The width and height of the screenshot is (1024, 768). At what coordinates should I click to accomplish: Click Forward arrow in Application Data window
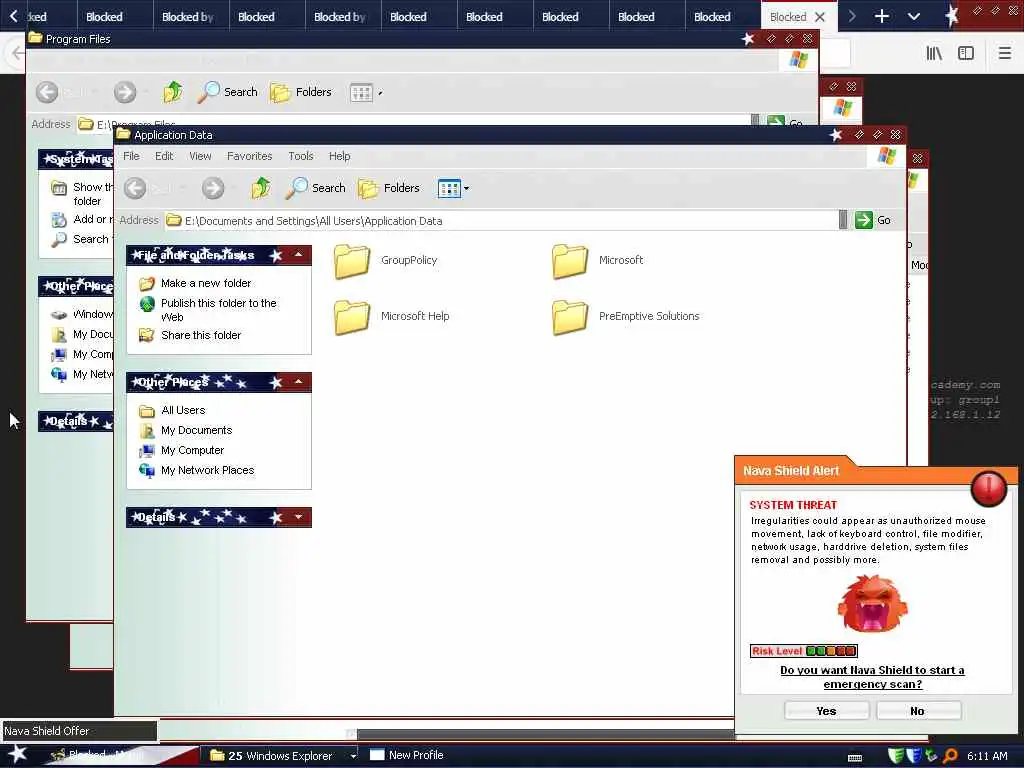click(213, 188)
